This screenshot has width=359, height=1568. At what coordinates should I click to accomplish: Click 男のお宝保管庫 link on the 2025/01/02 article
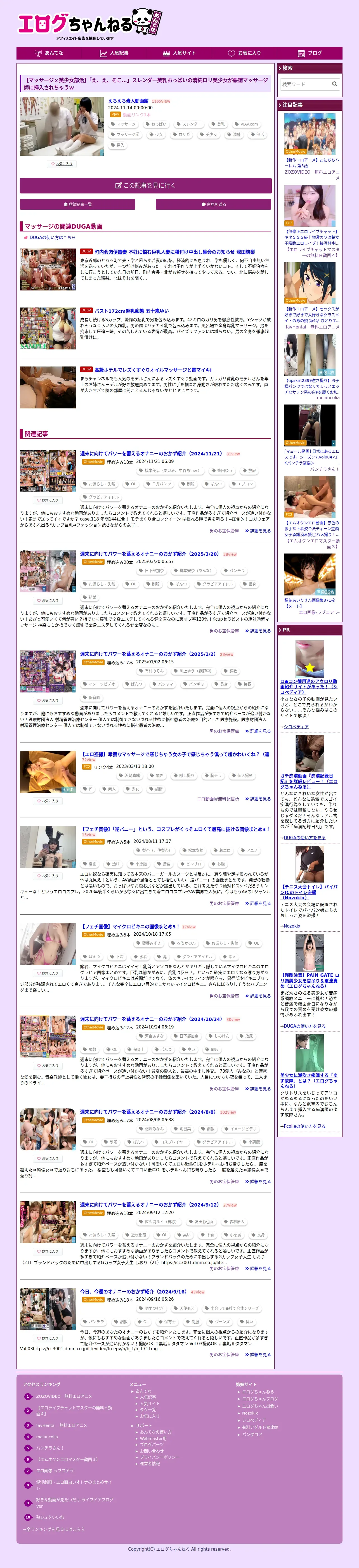(x=225, y=731)
